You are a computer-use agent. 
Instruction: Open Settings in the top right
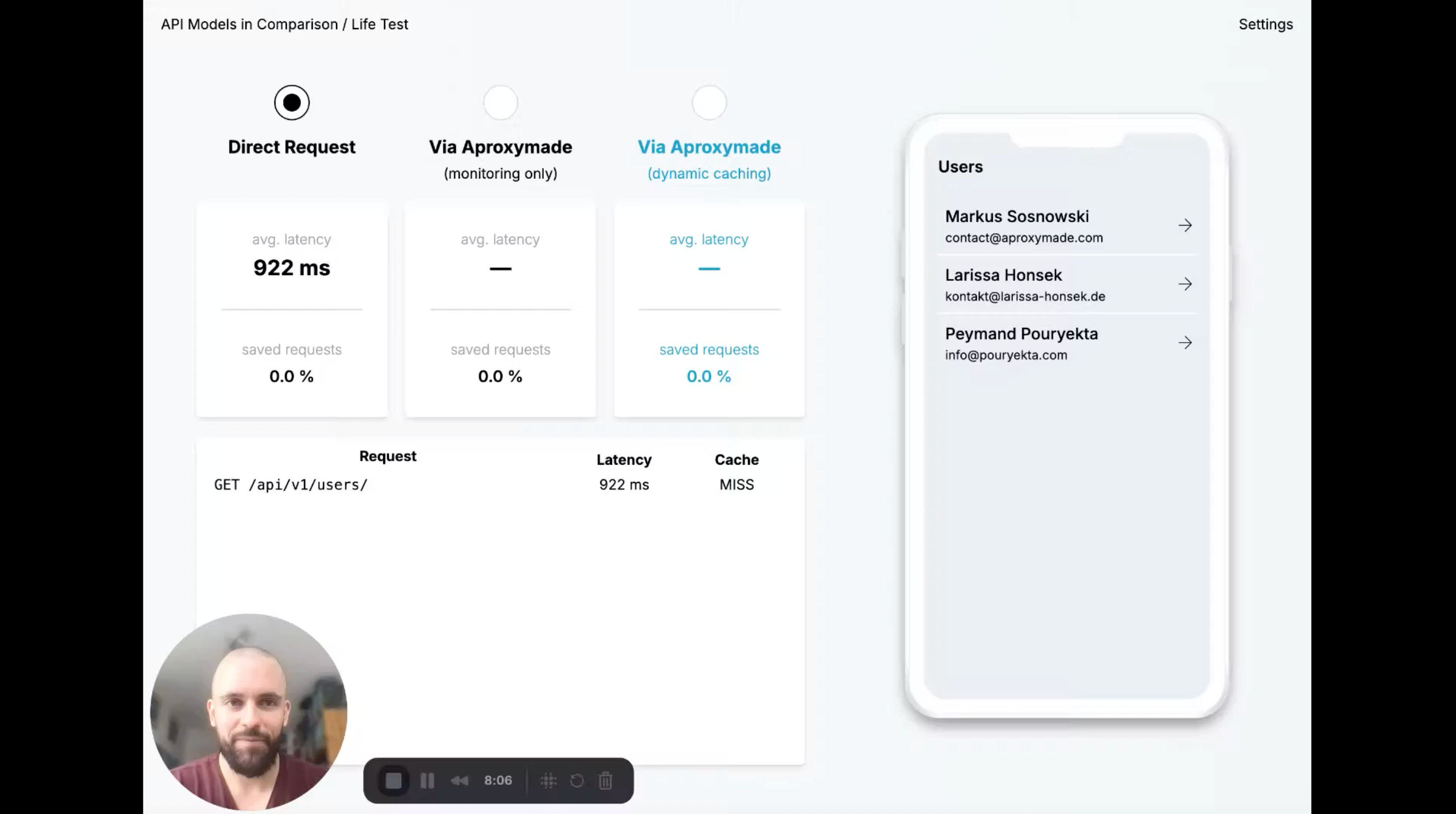[1265, 24]
